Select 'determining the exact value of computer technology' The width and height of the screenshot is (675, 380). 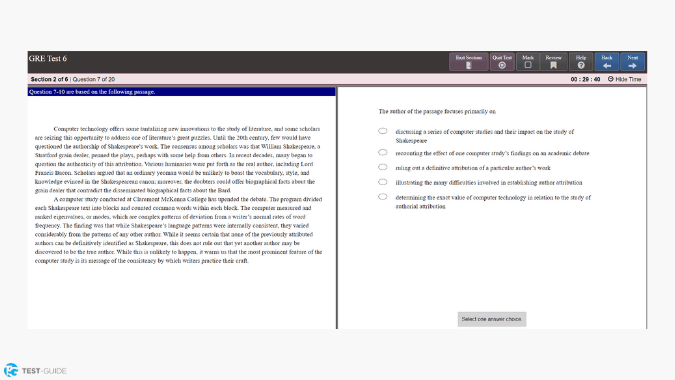pyautogui.click(x=383, y=197)
